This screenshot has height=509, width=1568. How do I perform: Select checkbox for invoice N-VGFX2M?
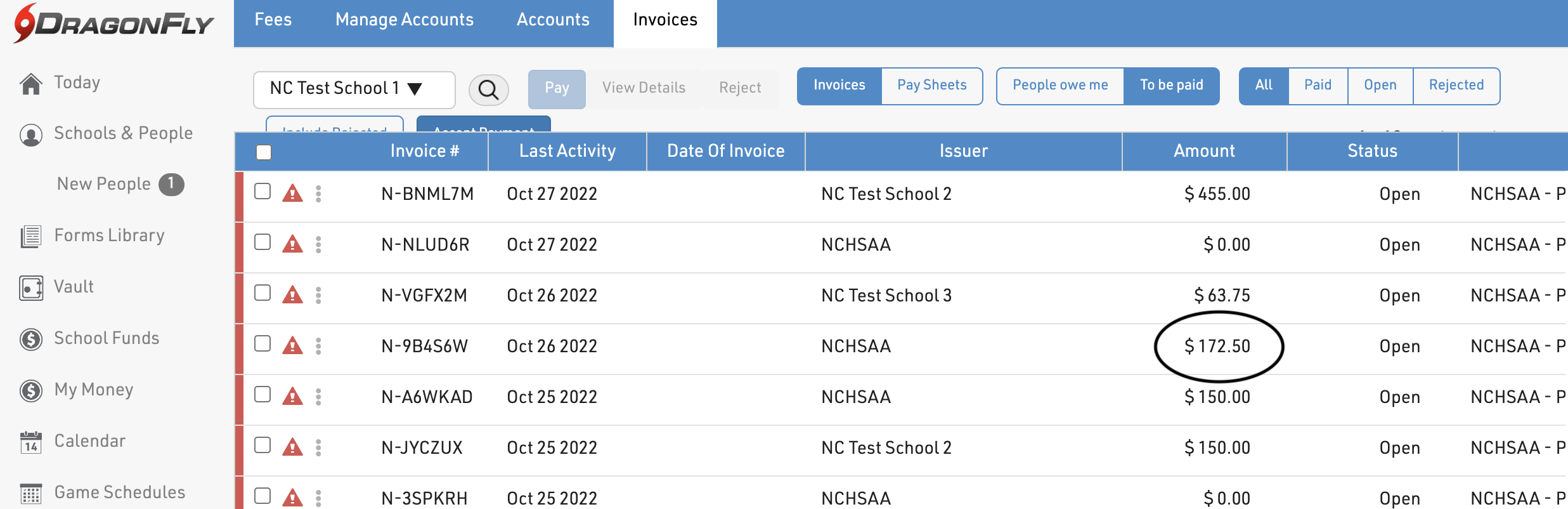[x=262, y=293]
